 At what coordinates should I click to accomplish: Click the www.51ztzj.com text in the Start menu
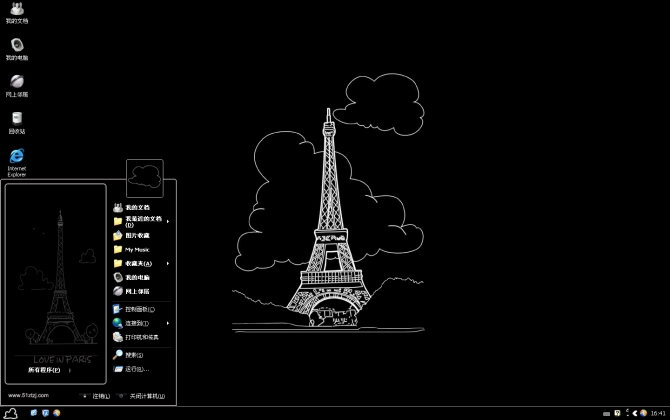[28, 395]
